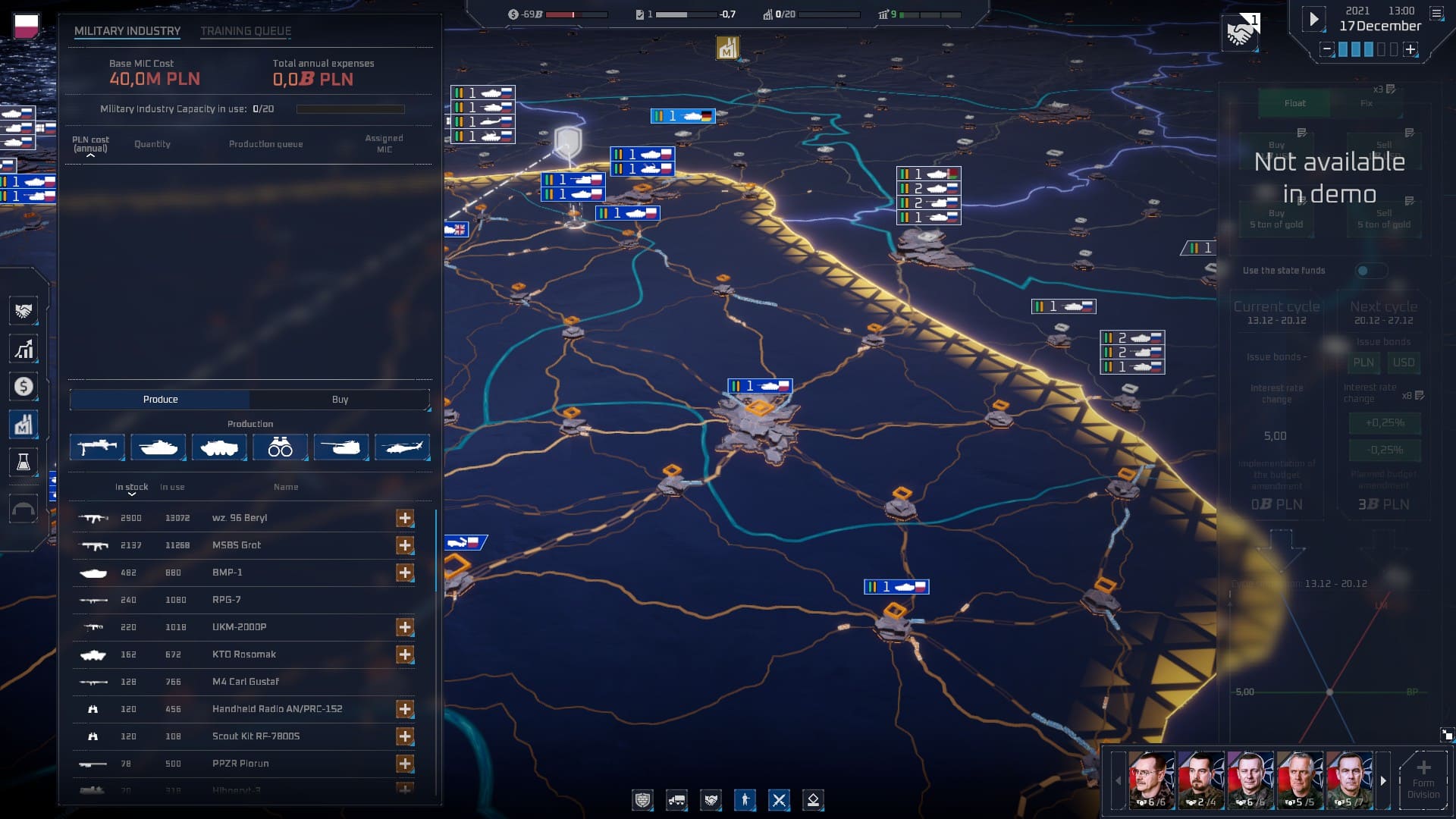Toggle the 'Use the state funds' switch
1456x819 pixels.
tap(1370, 271)
